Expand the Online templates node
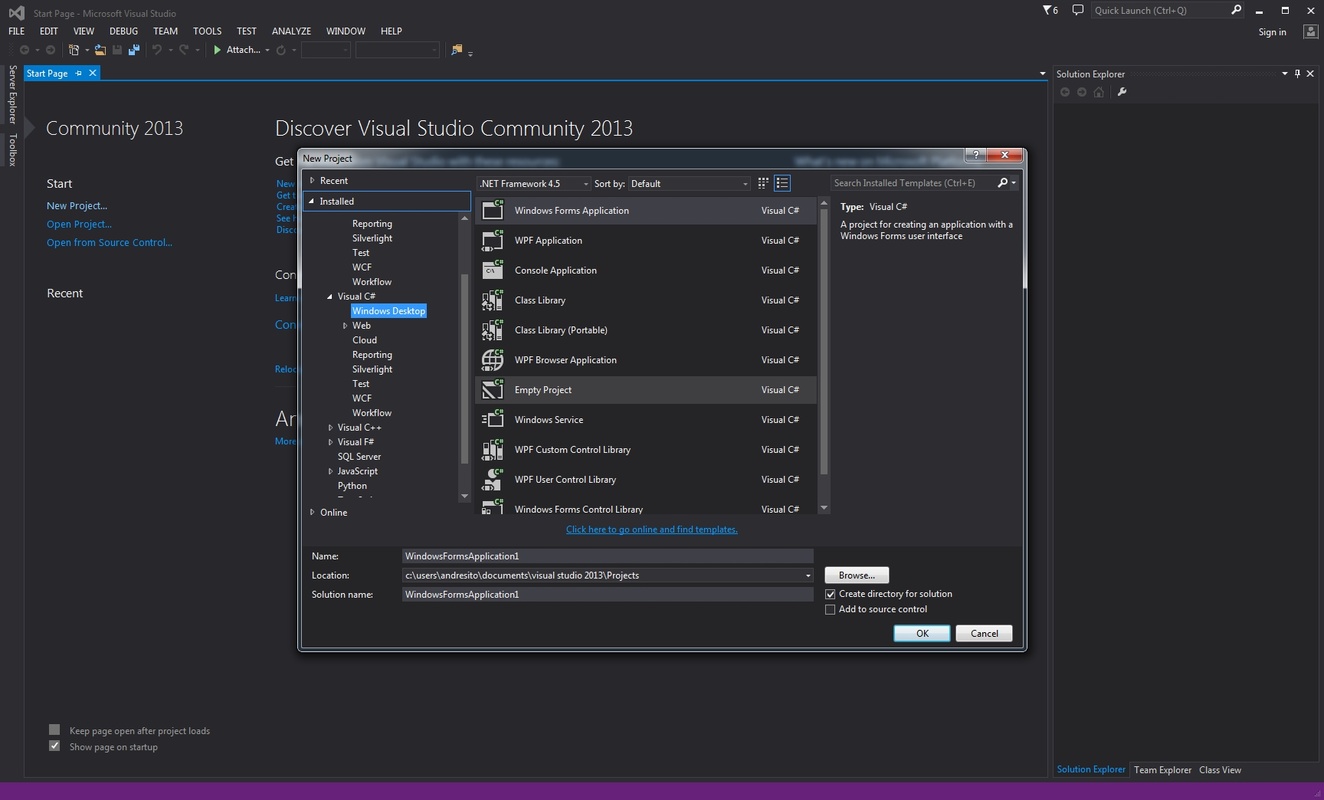 click(312, 513)
